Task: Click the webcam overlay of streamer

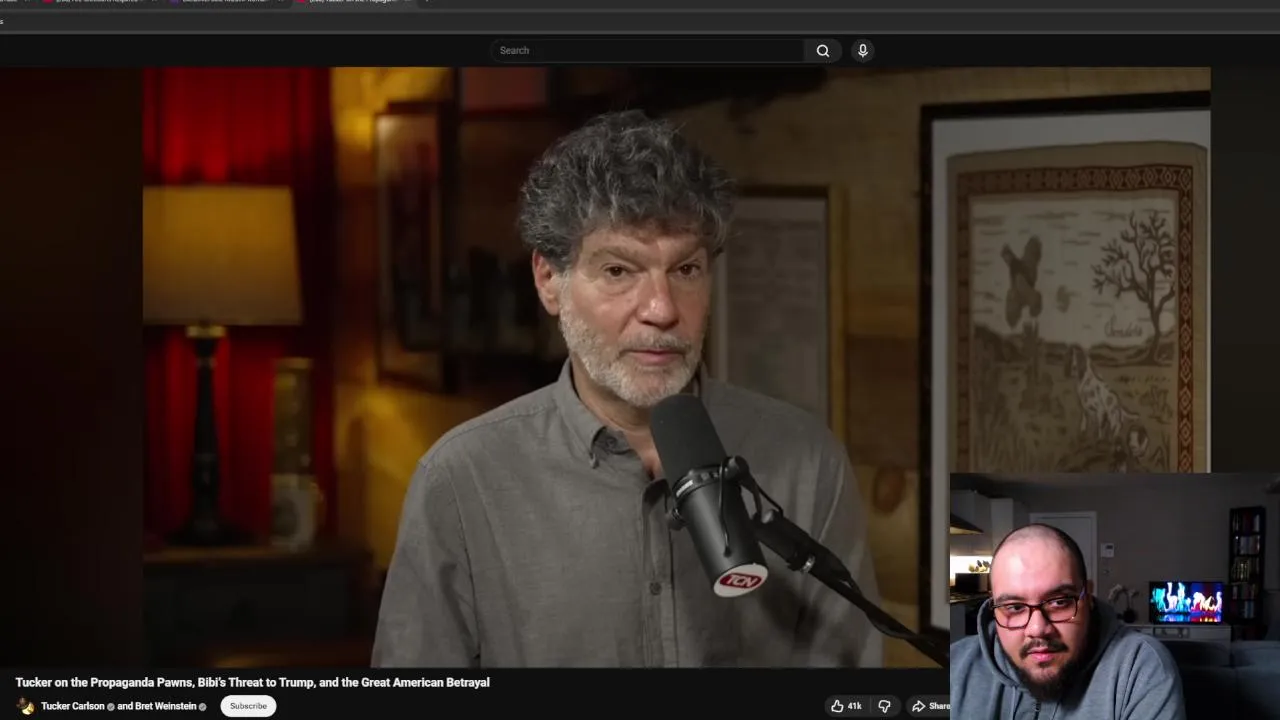Action: coord(1115,596)
